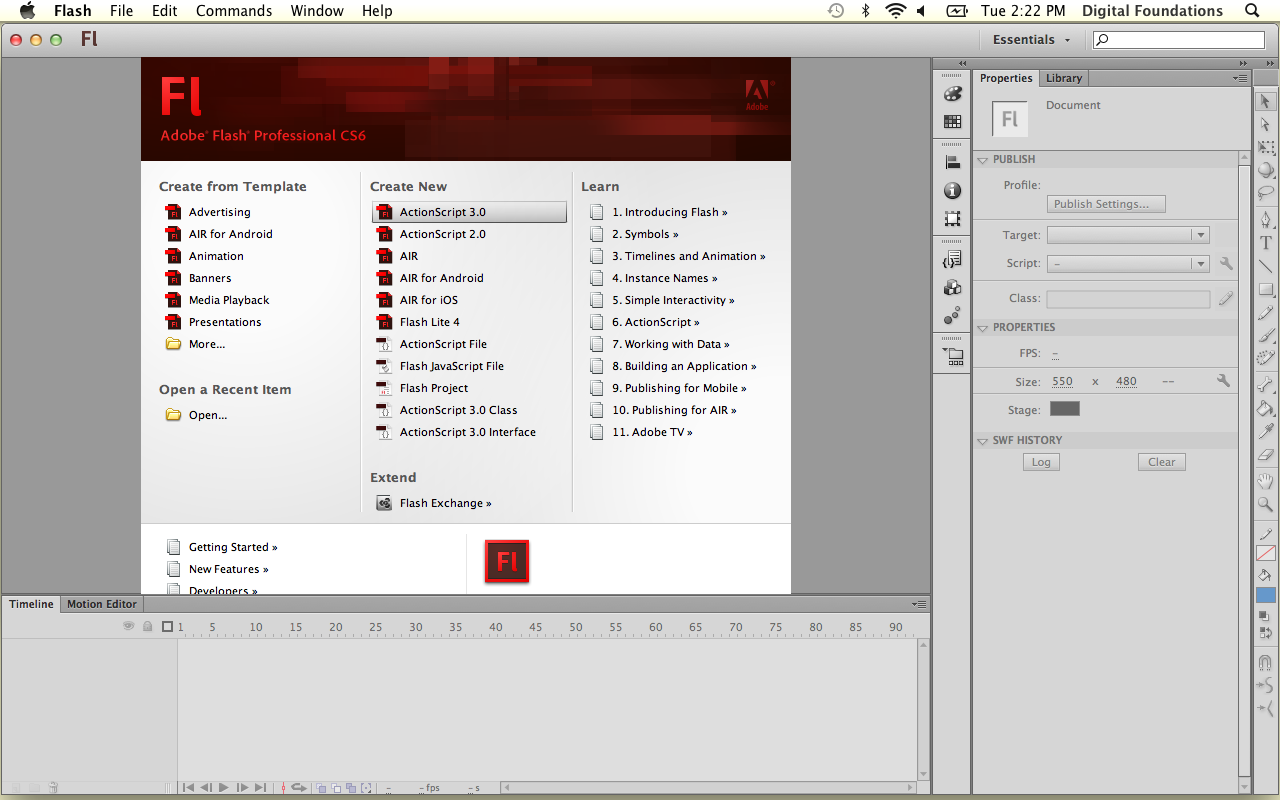Create a new ActionScript 3.0 document
The height and width of the screenshot is (800, 1280).
pos(442,212)
